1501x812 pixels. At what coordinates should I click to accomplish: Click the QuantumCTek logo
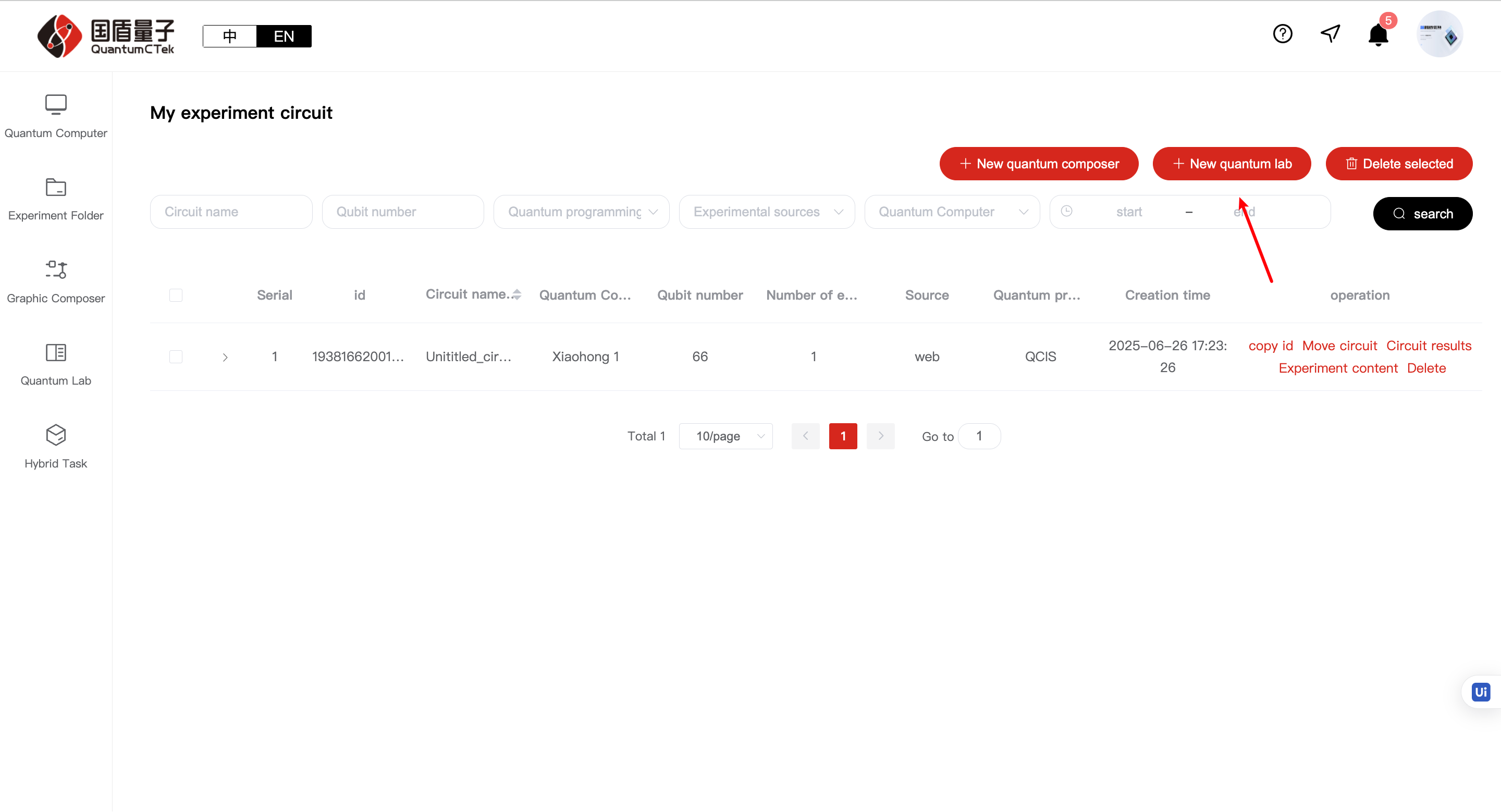pos(106,36)
